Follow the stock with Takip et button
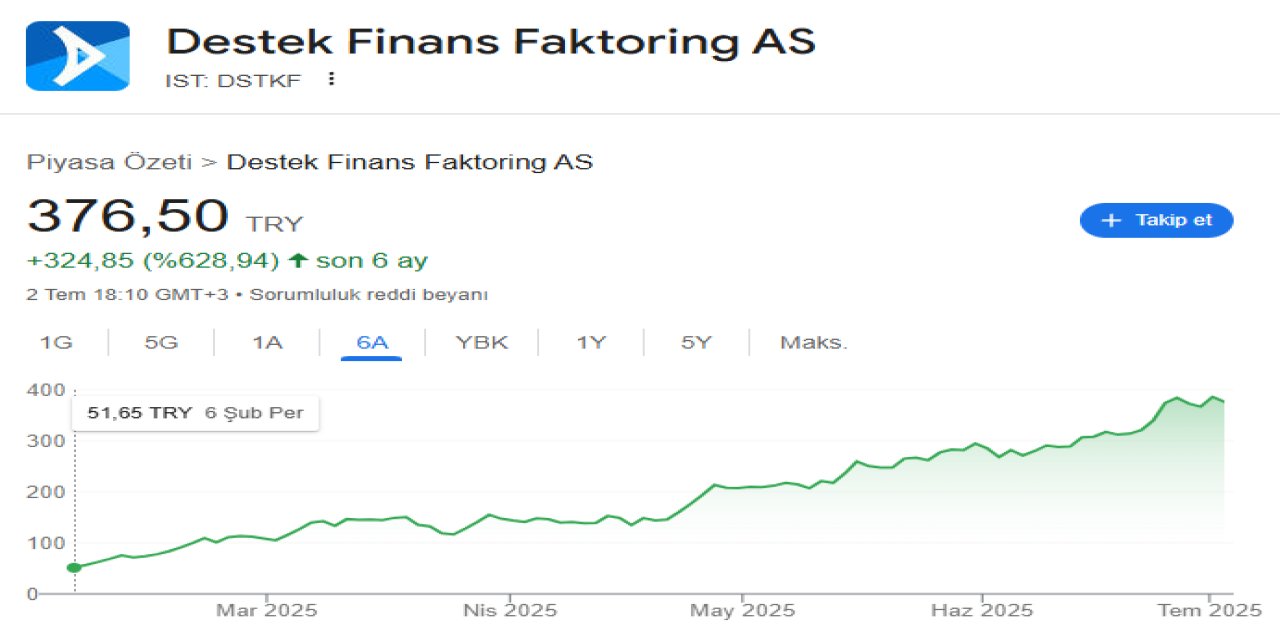The height and width of the screenshot is (640, 1280). [1157, 220]
